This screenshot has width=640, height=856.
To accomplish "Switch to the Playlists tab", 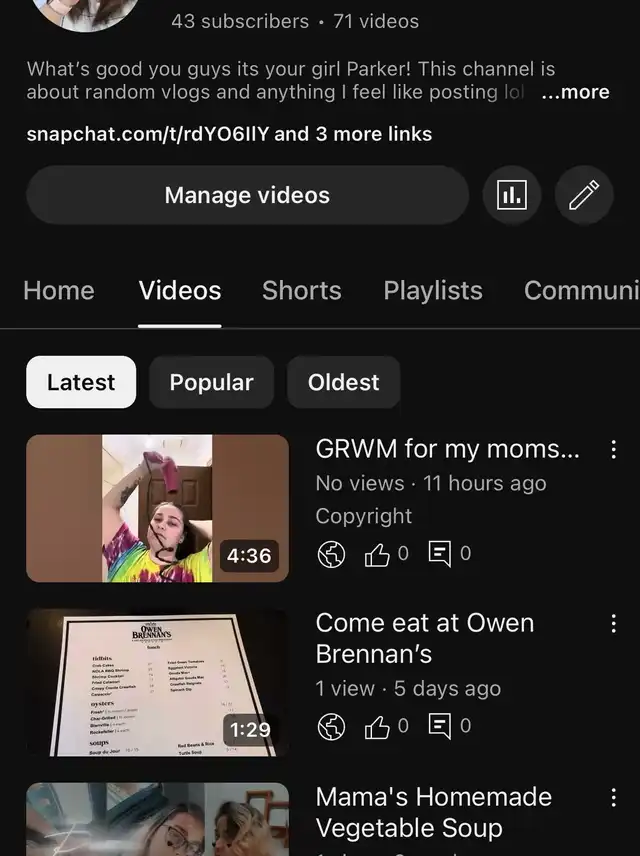I will click(x=433, y=290).
